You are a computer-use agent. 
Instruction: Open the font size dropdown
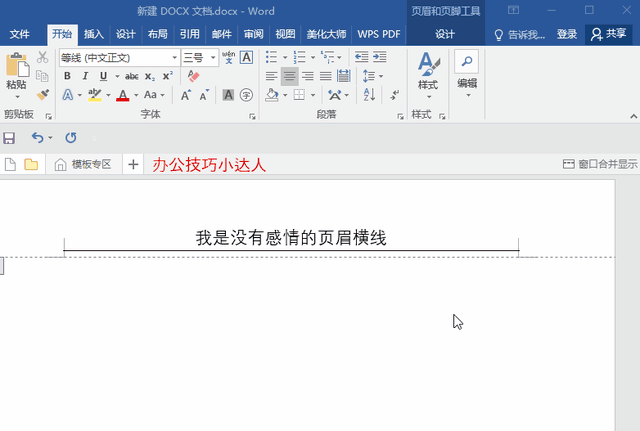pos(213,58)
